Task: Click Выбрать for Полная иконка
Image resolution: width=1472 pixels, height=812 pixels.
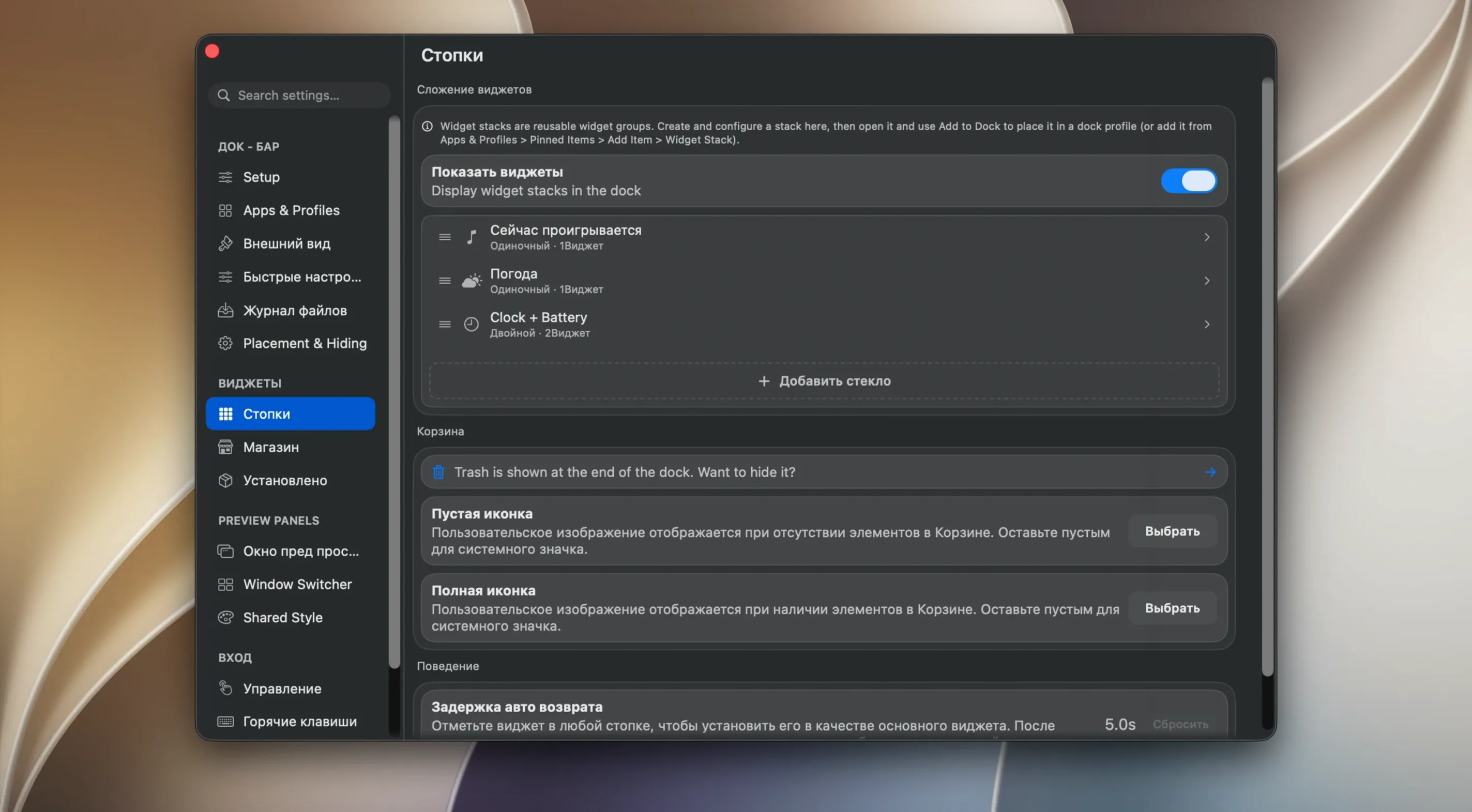Action: pos(1172,608)
